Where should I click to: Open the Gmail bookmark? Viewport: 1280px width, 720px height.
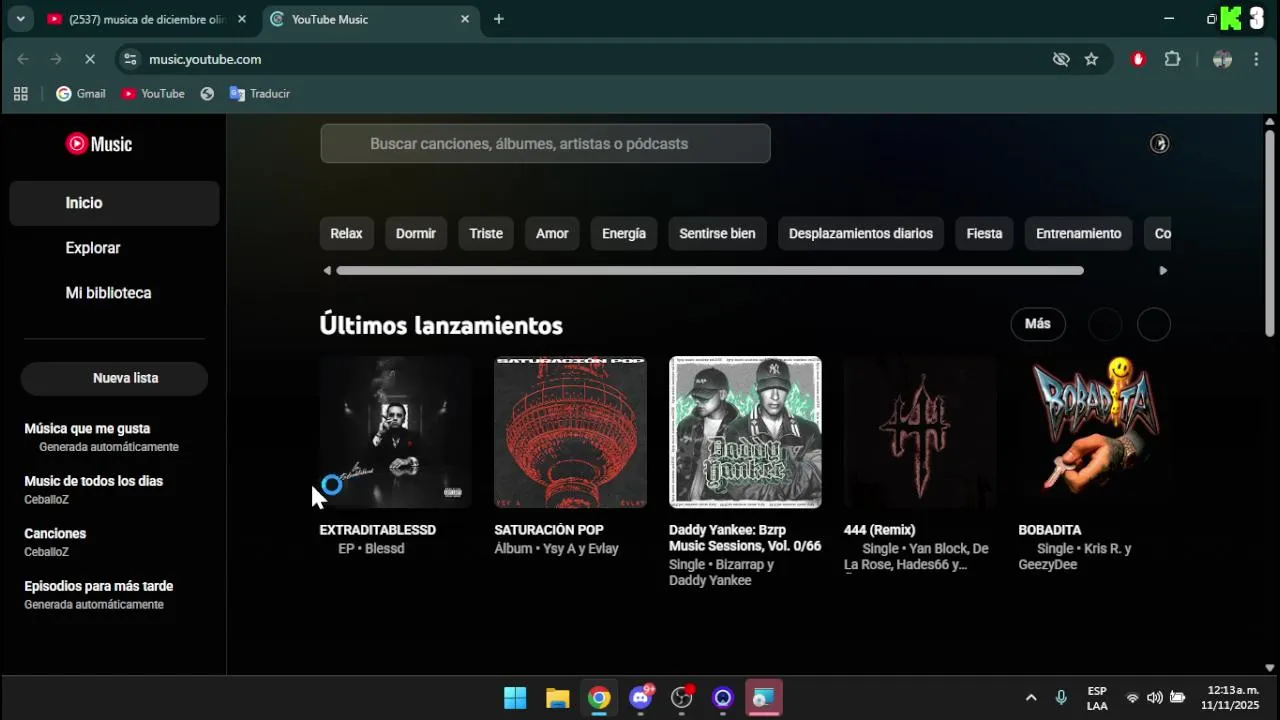click(81, 94)
